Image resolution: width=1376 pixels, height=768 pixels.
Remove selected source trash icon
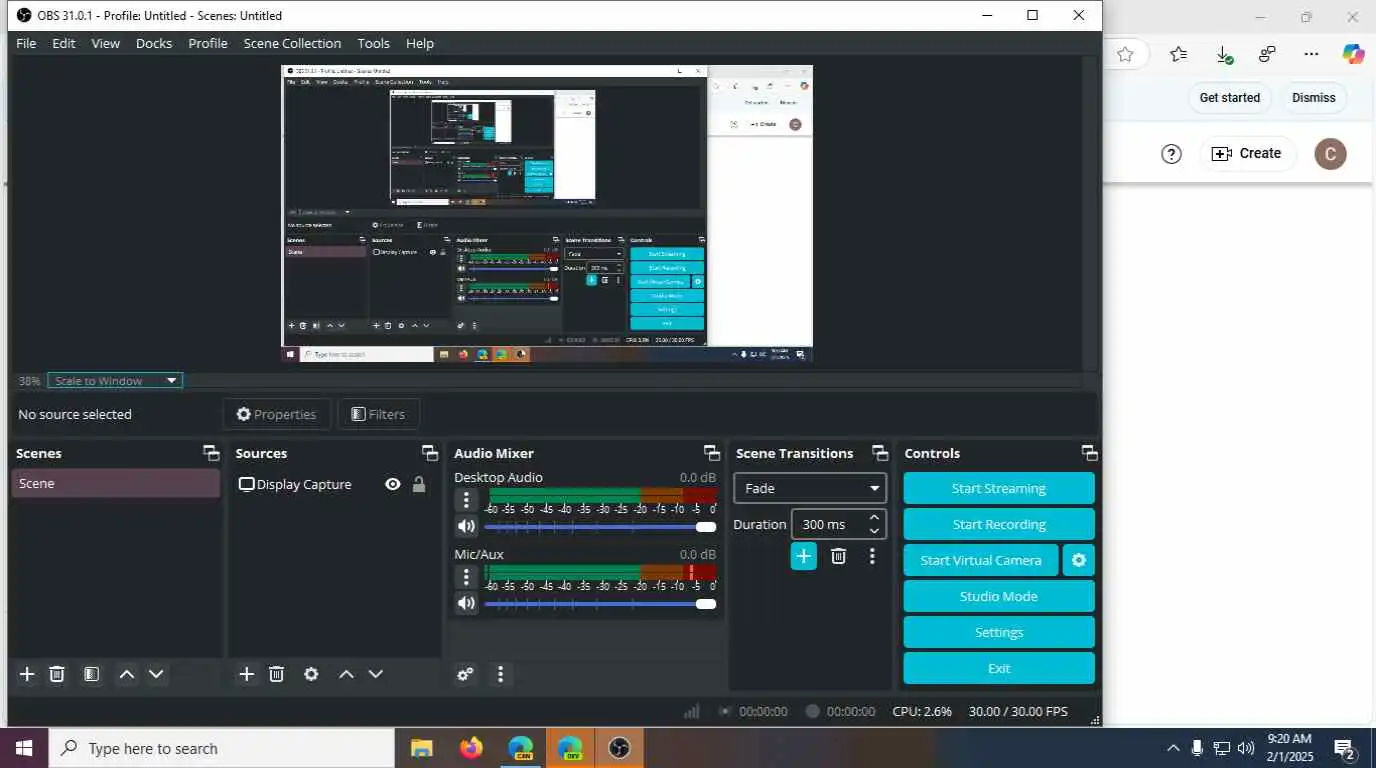coord(277,674)
